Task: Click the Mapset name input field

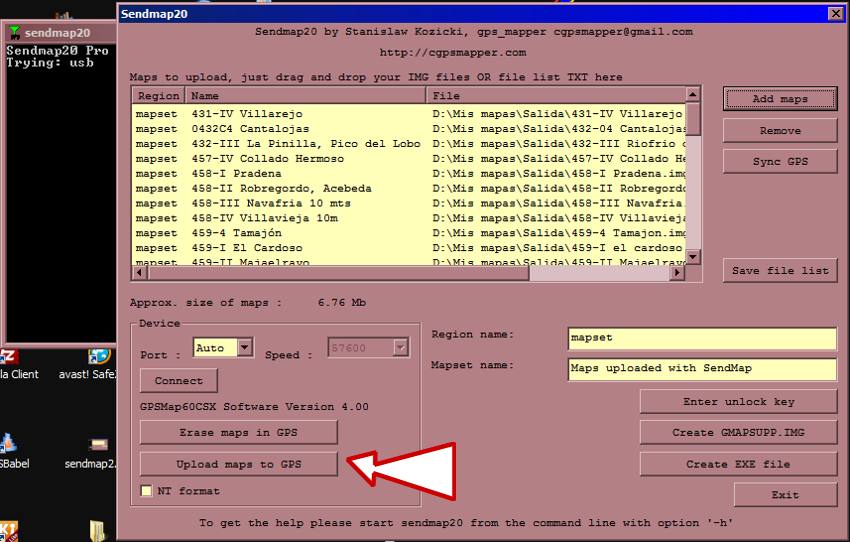Action: coord(702,369)
